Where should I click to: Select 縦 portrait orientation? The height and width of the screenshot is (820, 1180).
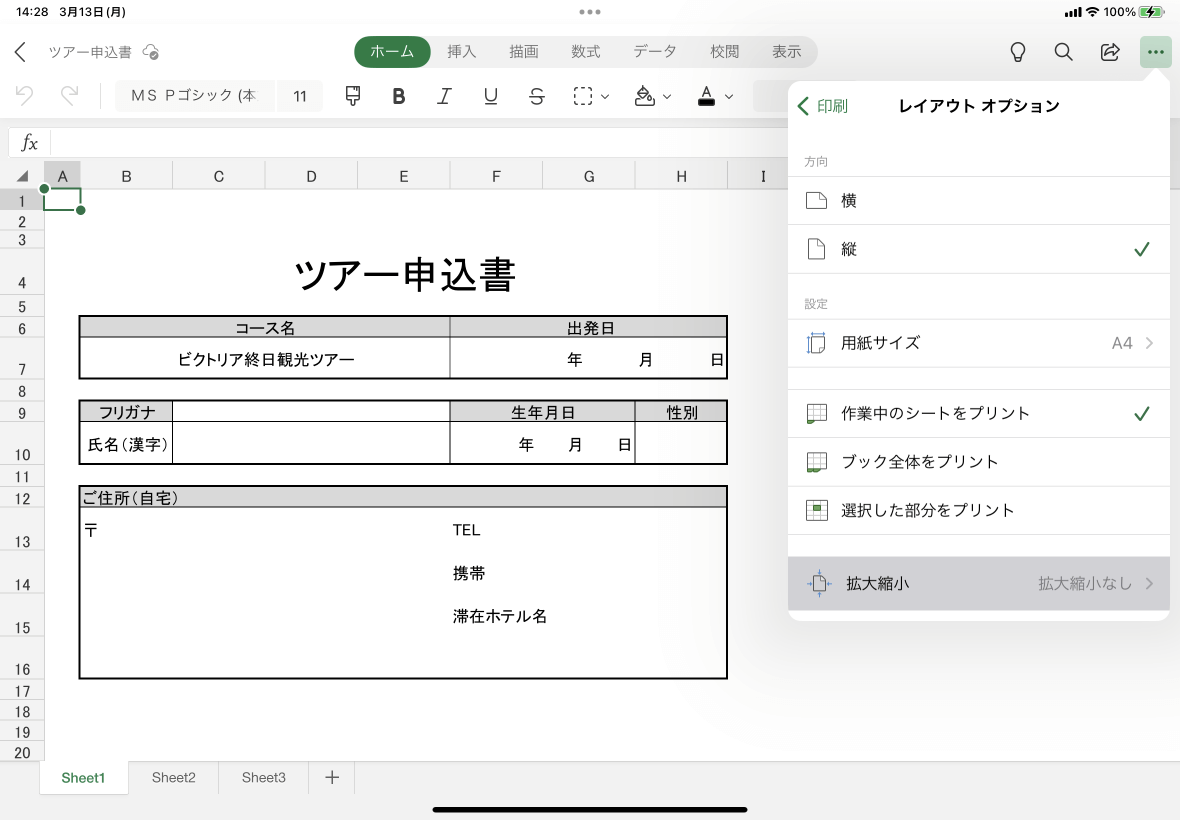pyautogui.click(x=978, y=249)
